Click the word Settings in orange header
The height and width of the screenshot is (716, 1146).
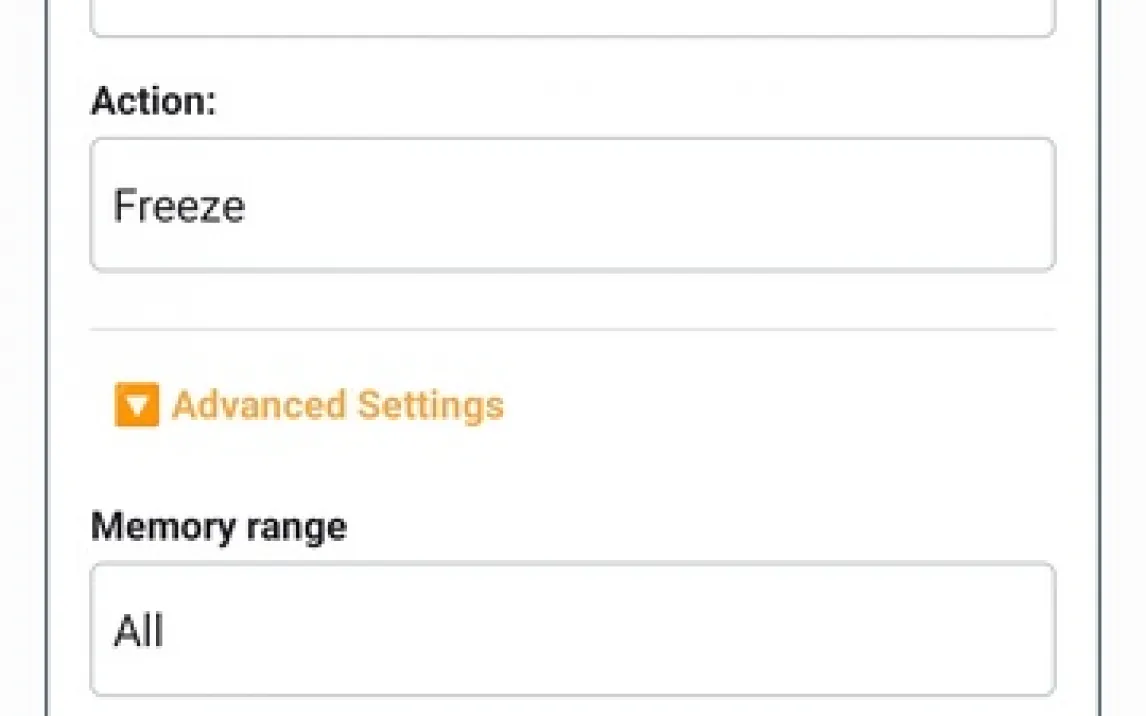click(x=430, y=405)
